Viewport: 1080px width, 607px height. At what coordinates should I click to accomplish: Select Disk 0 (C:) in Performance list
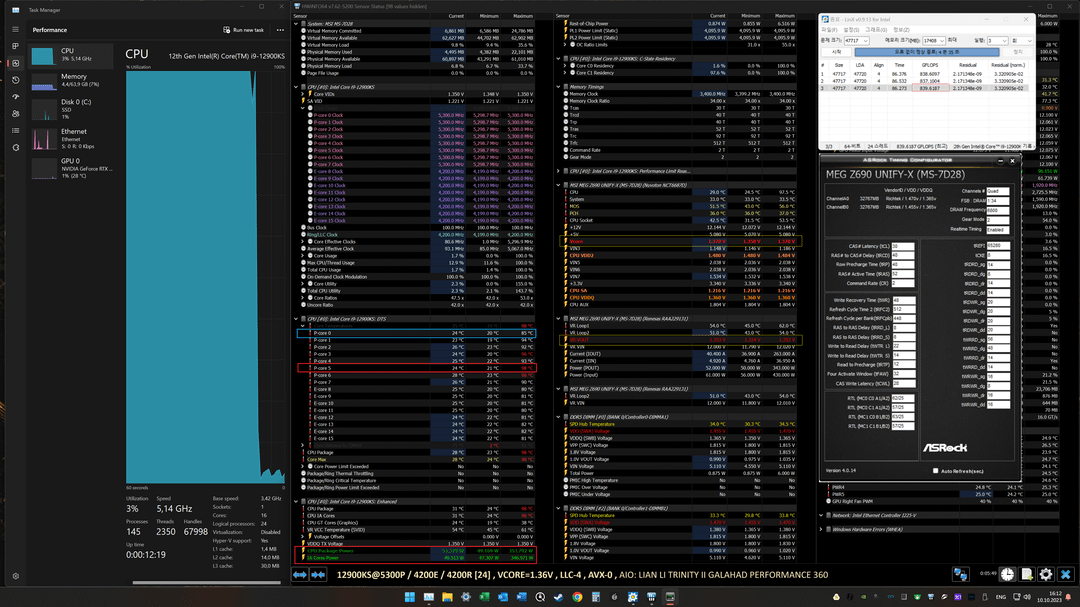tap(71, 109)
